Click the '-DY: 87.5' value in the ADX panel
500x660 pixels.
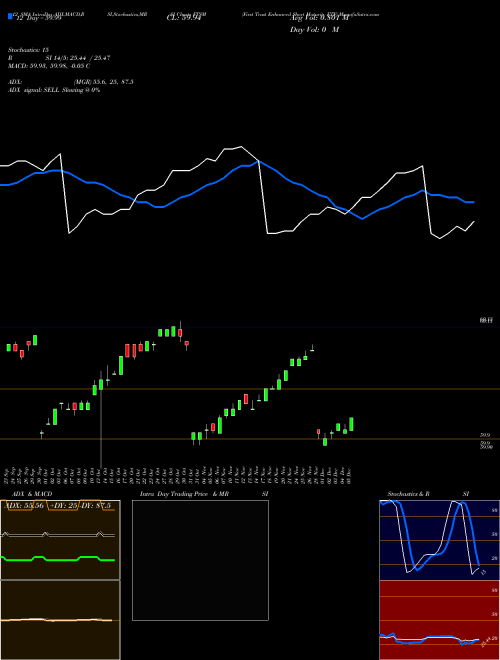(x=94, y=506)
